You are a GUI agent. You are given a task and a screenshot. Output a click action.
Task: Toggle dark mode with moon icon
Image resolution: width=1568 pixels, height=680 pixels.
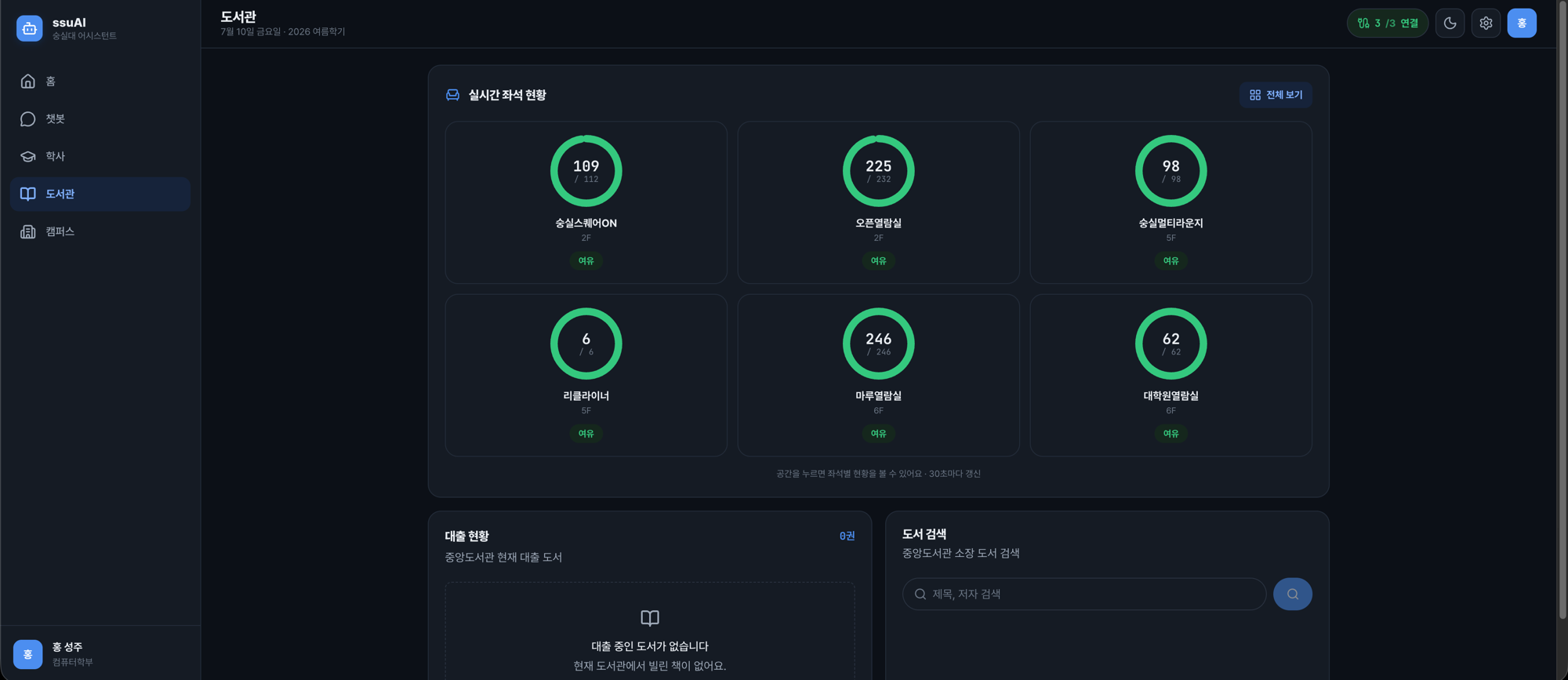pos(1450,24)
